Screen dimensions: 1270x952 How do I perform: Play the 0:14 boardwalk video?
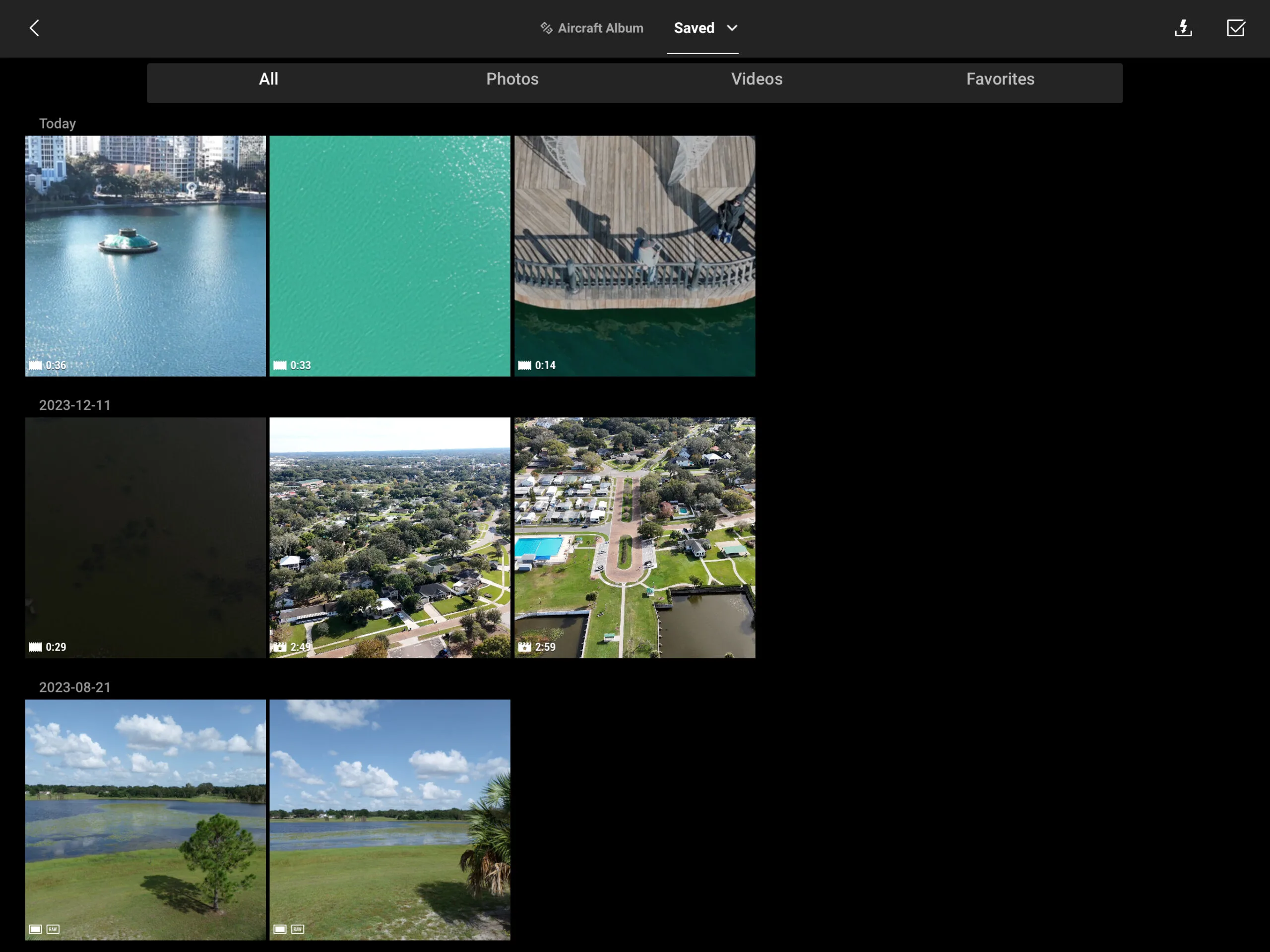(635, 256)
